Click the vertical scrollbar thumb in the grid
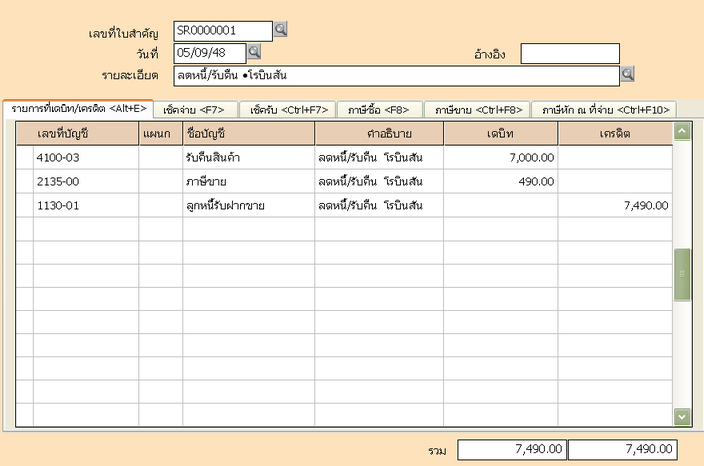Viewport: 704px width, 466px height. 682,274
